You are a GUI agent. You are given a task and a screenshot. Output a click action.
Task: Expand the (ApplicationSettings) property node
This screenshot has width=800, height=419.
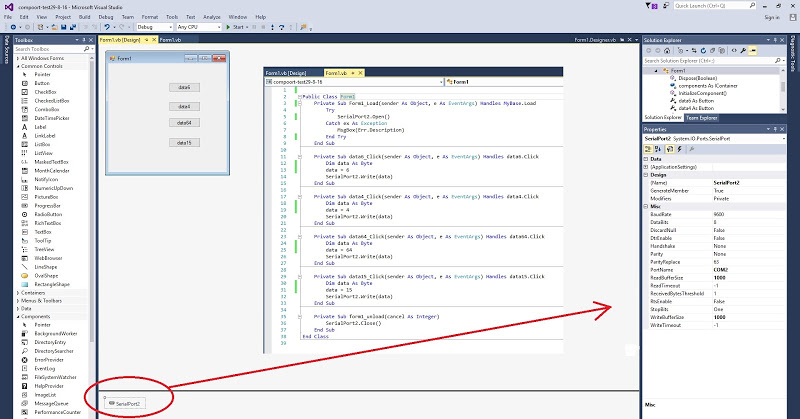646,165
